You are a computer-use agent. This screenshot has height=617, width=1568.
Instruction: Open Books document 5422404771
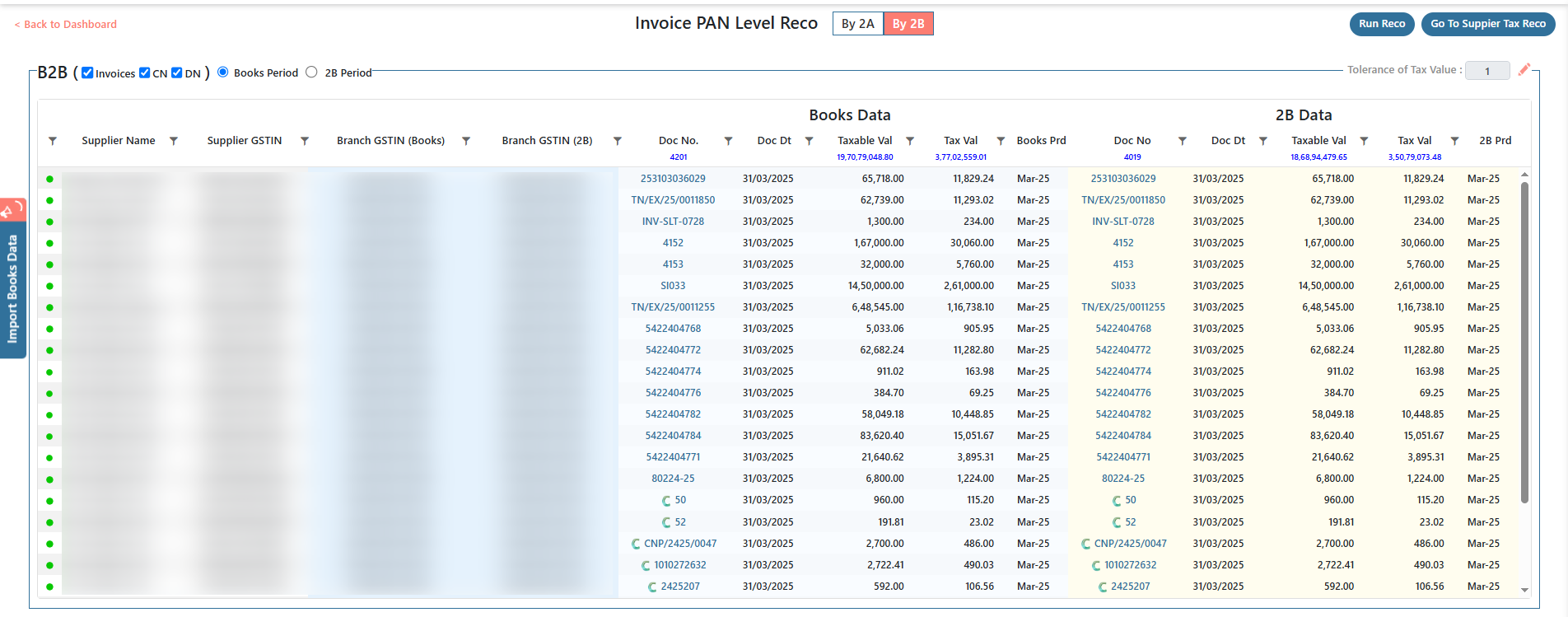[673, 457]
